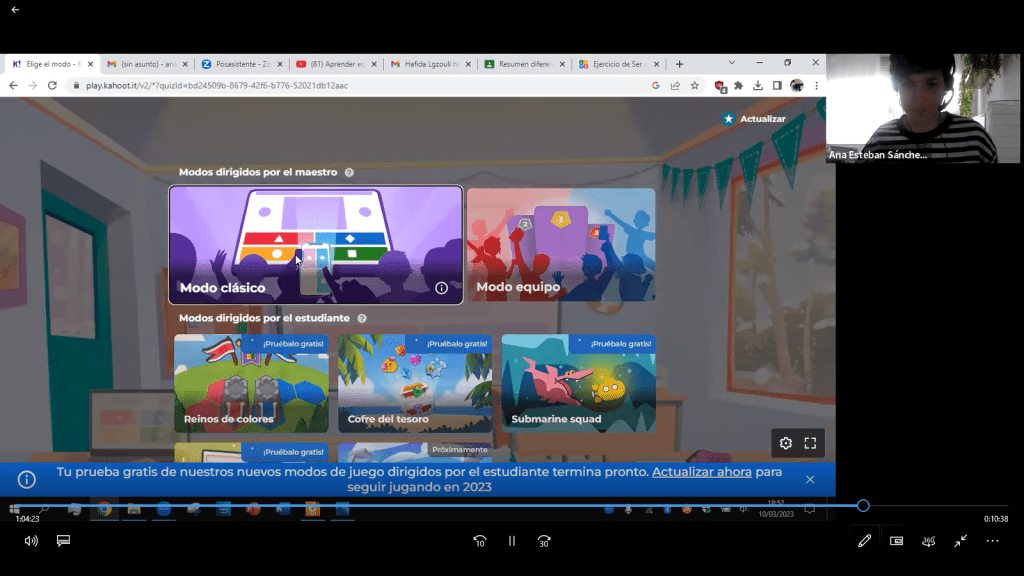Go back using the top-left arrow
This screenshot has height=576, width=1024.
coord(15,10)
